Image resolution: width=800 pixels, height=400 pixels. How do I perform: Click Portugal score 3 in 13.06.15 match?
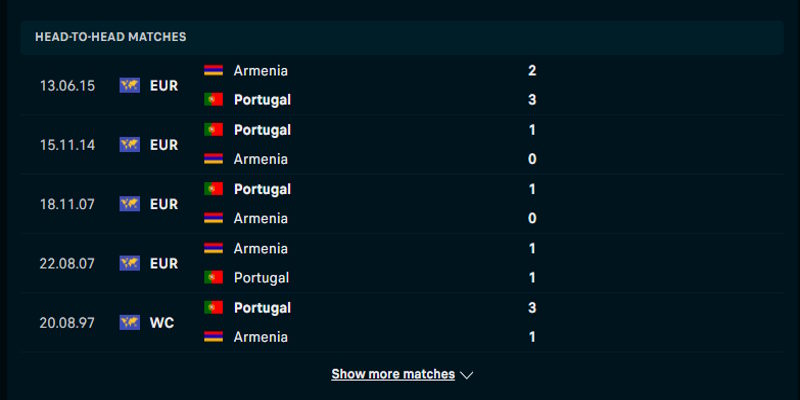(532, 100)
